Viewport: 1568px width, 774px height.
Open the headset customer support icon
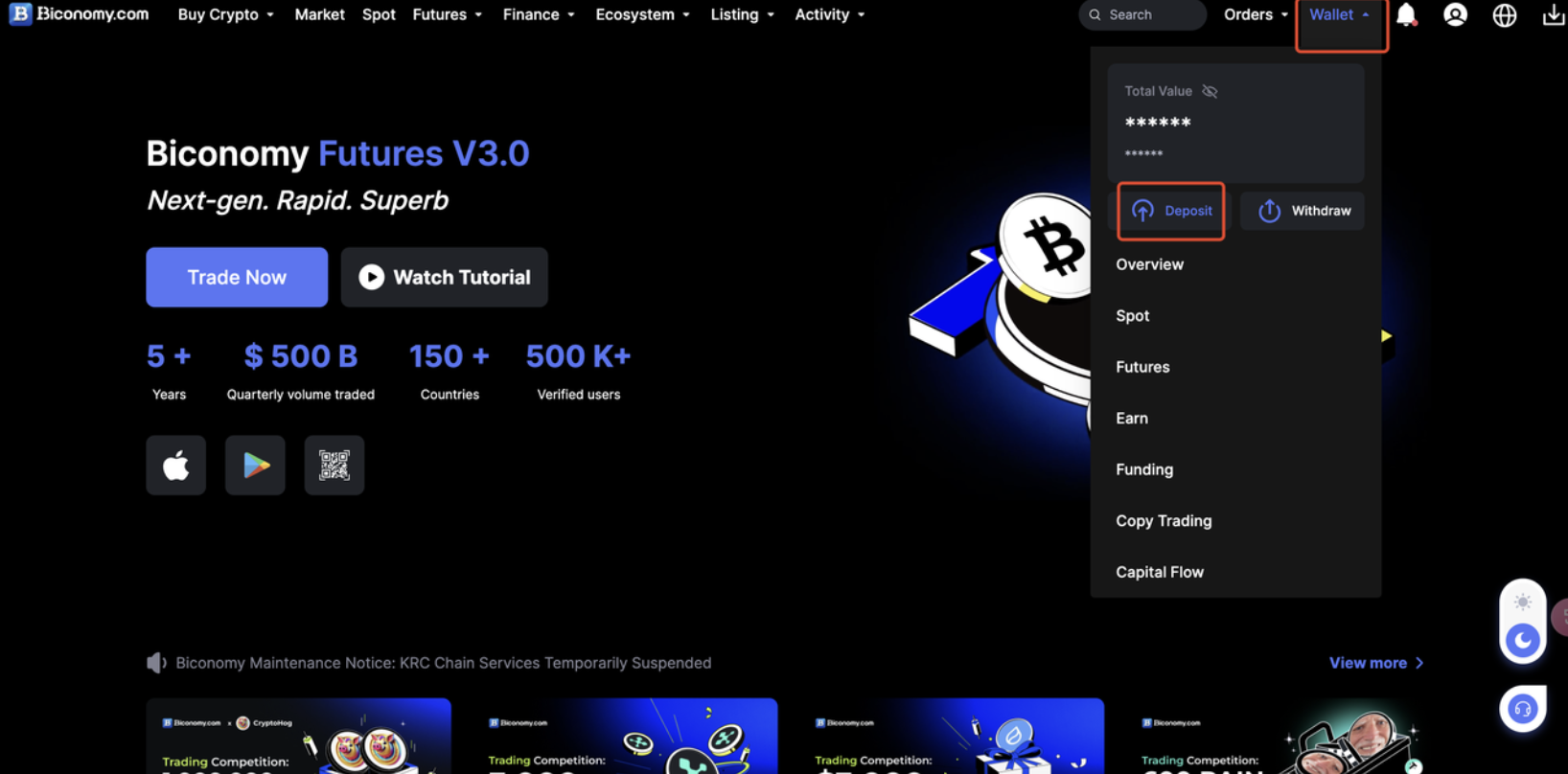(1522, 710)
